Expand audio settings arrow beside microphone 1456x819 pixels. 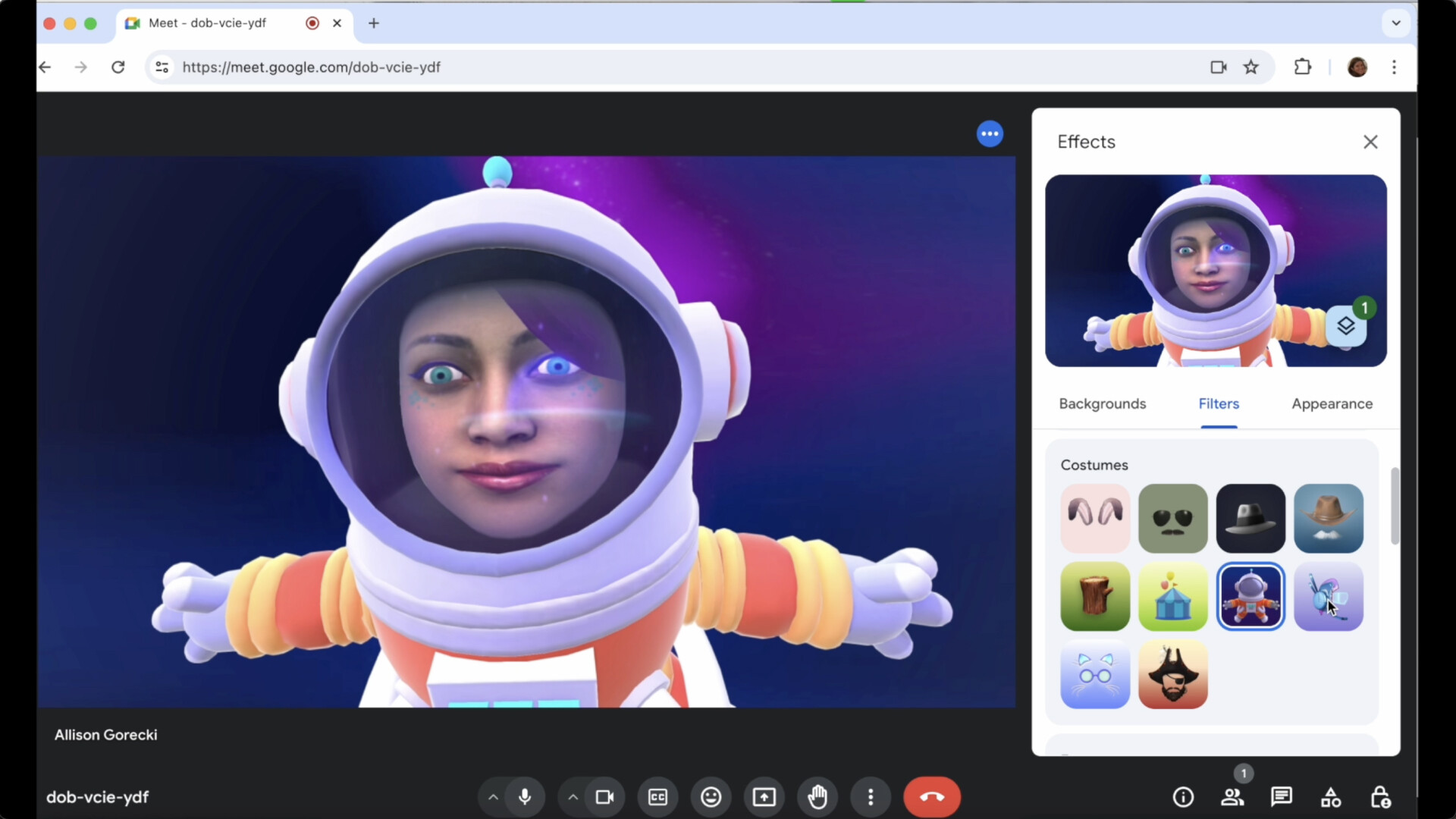[x=493, y=797]
